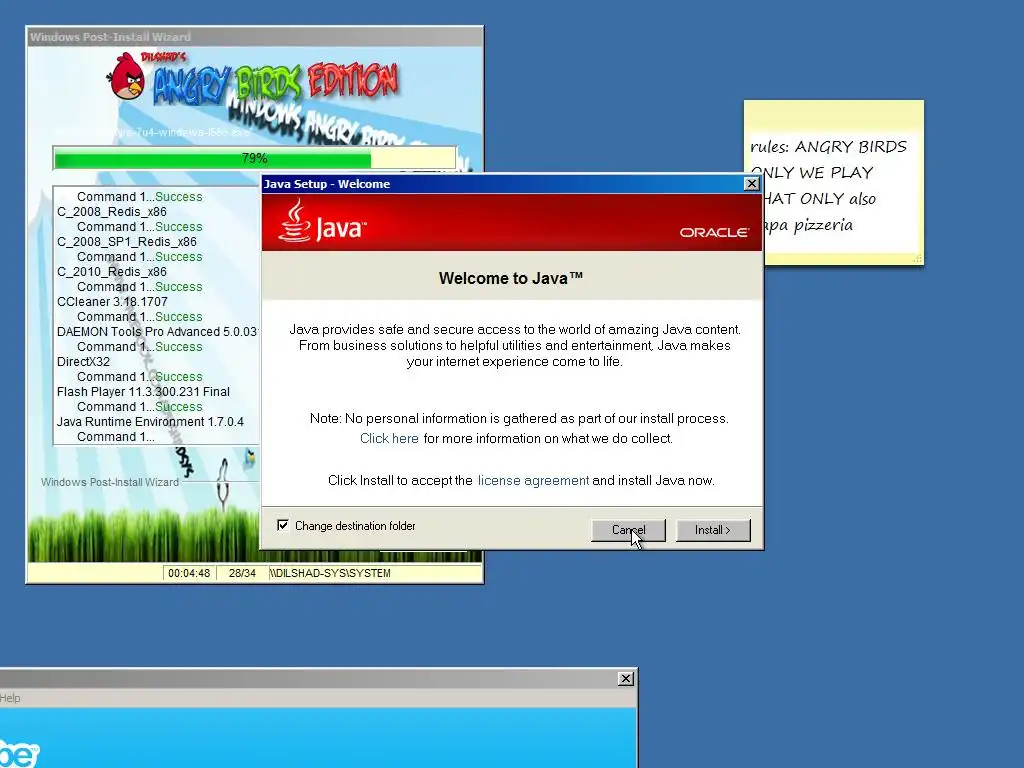The image size is (1024, 768).
Task: Close the Java Setup Welcome dialog
Action: click(752, 184)
